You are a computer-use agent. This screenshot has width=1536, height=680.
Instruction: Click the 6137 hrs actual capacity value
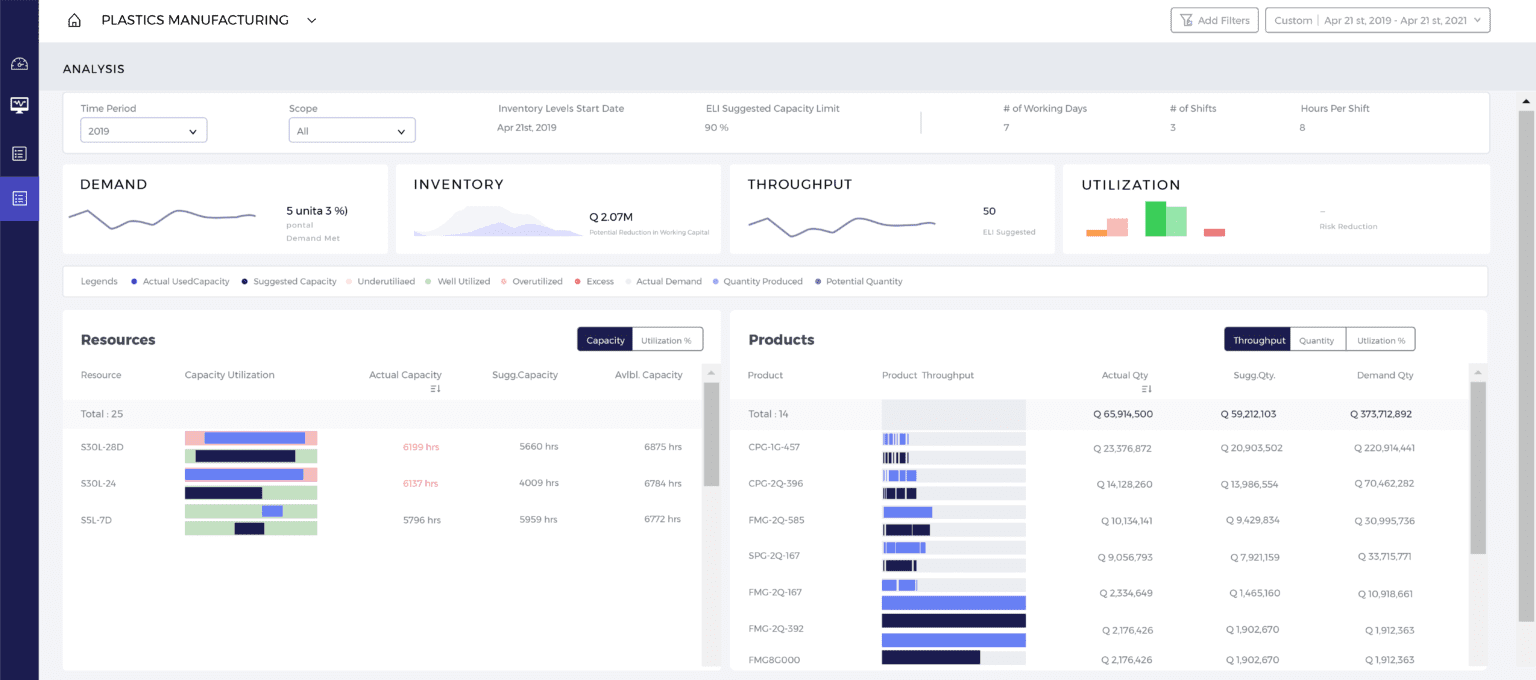tap(421, 484)
